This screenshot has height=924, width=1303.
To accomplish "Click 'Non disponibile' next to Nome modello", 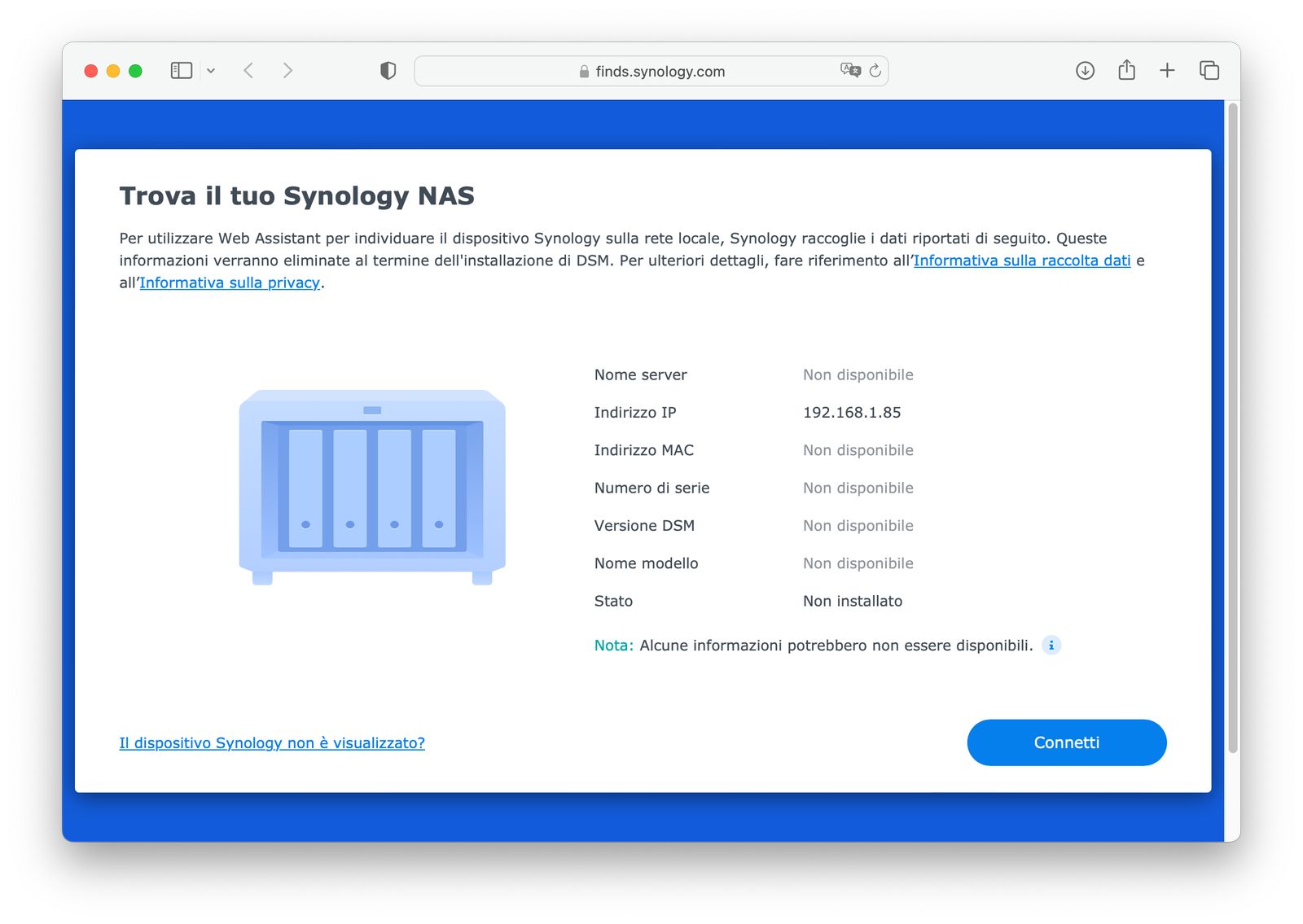I will pos(858,563).
